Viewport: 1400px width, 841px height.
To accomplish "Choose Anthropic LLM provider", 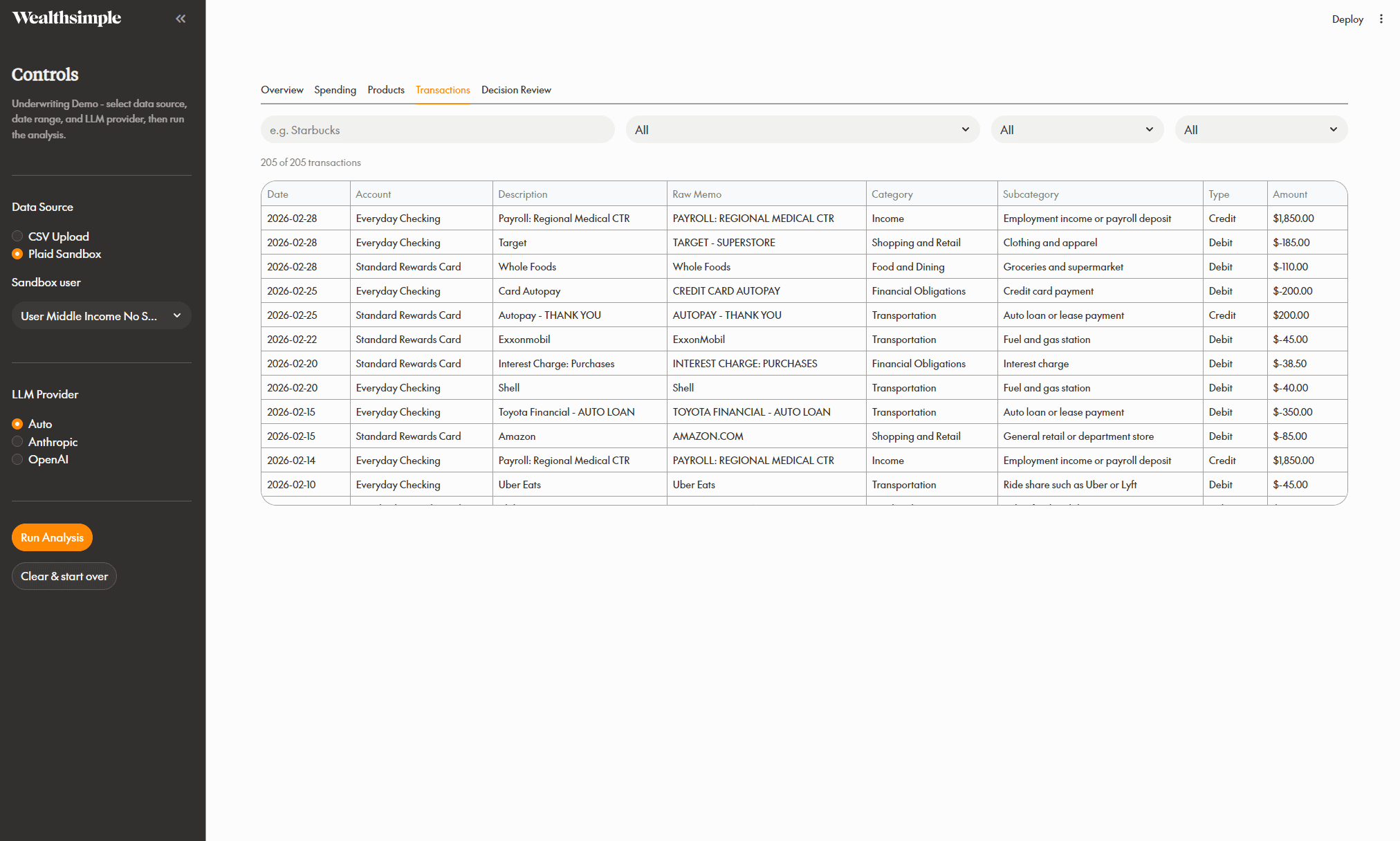I will pos(45,442).
